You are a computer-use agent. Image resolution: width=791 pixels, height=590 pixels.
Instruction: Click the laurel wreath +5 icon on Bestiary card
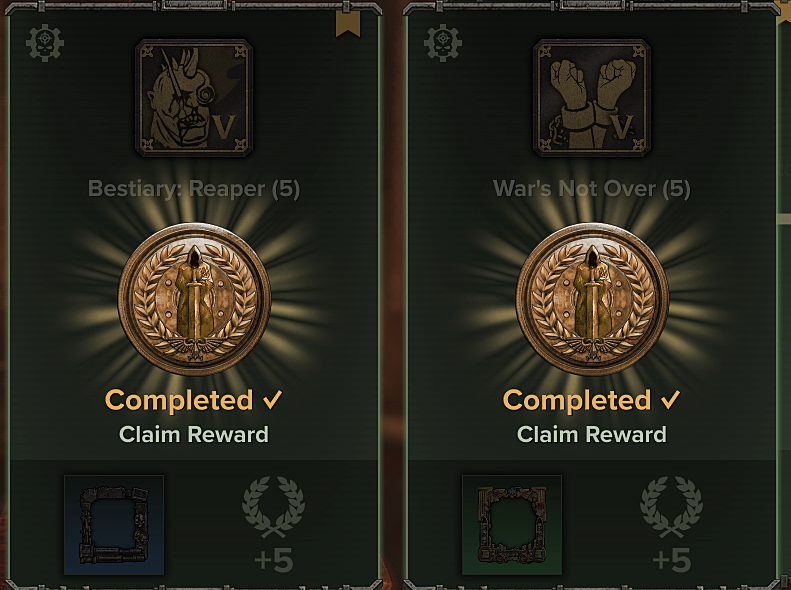273,507
